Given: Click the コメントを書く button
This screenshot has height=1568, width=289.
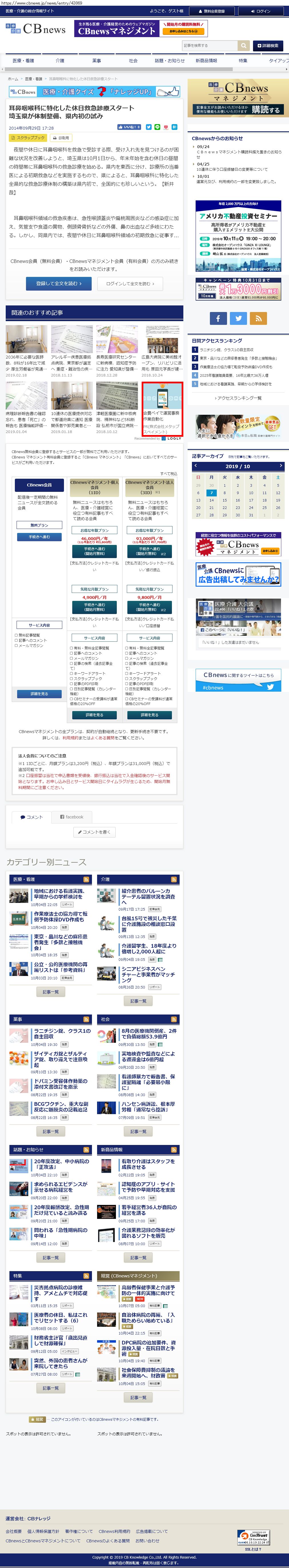Looking at the screenshot, I should coord(94,832).
